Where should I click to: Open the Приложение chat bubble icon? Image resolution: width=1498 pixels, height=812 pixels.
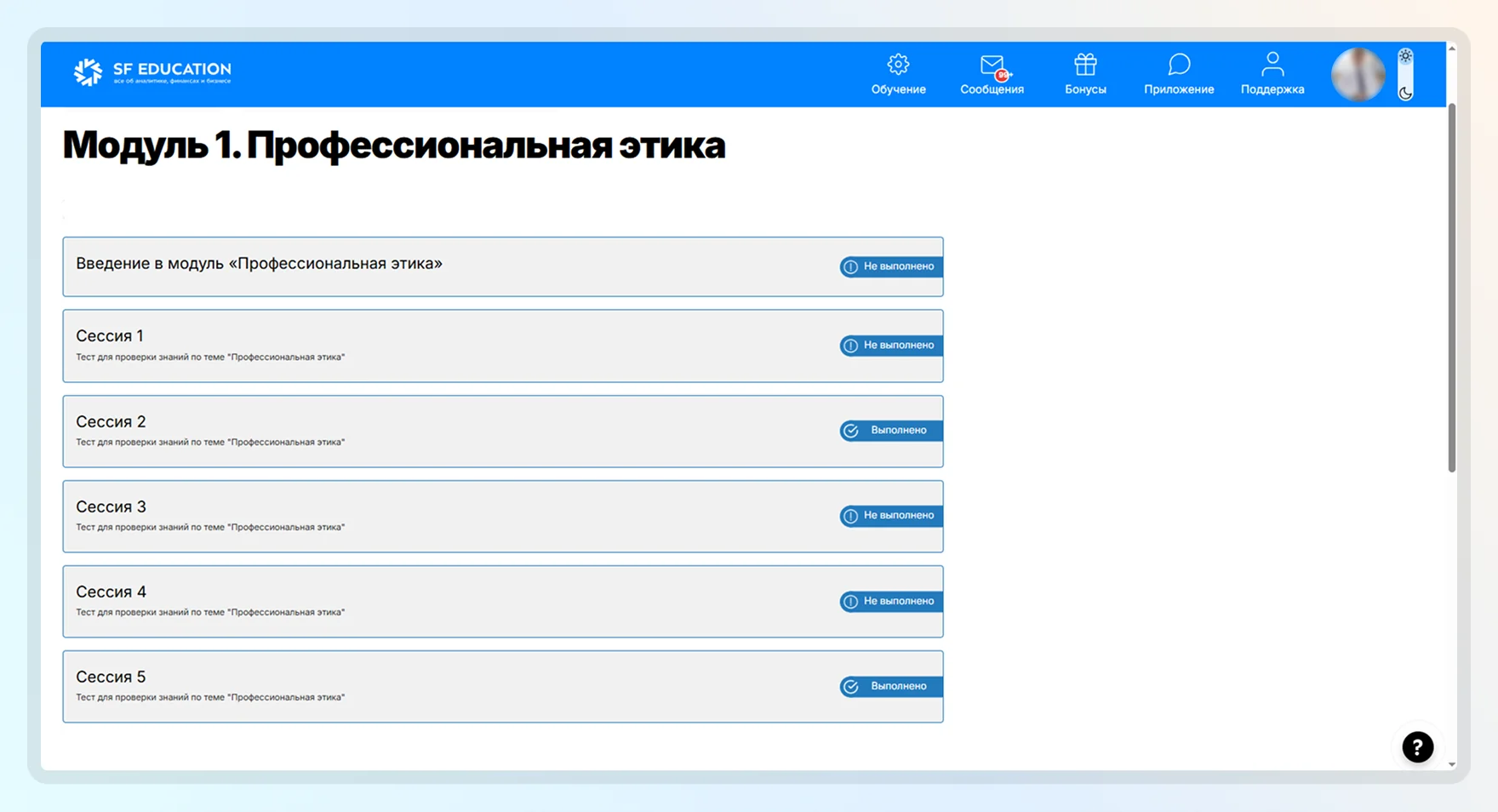point(1179,65)
